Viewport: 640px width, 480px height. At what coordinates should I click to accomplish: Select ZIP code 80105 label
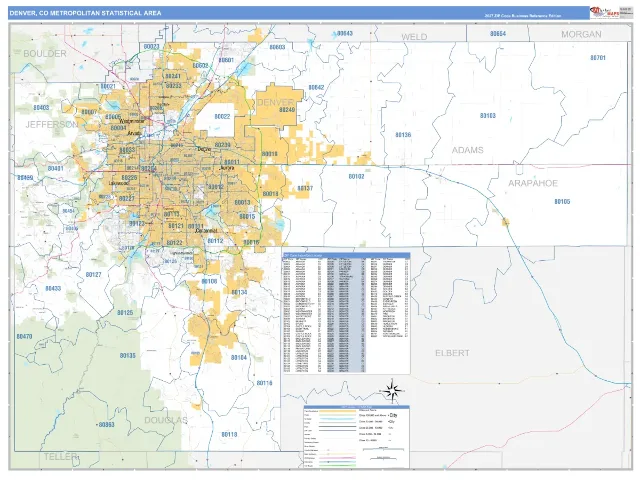point(562,202)
